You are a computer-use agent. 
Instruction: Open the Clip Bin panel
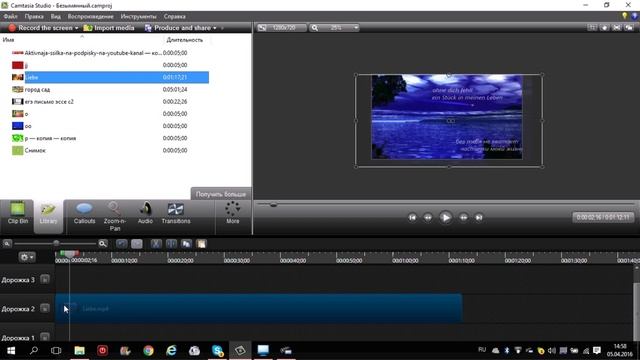(x=18, y=213)
